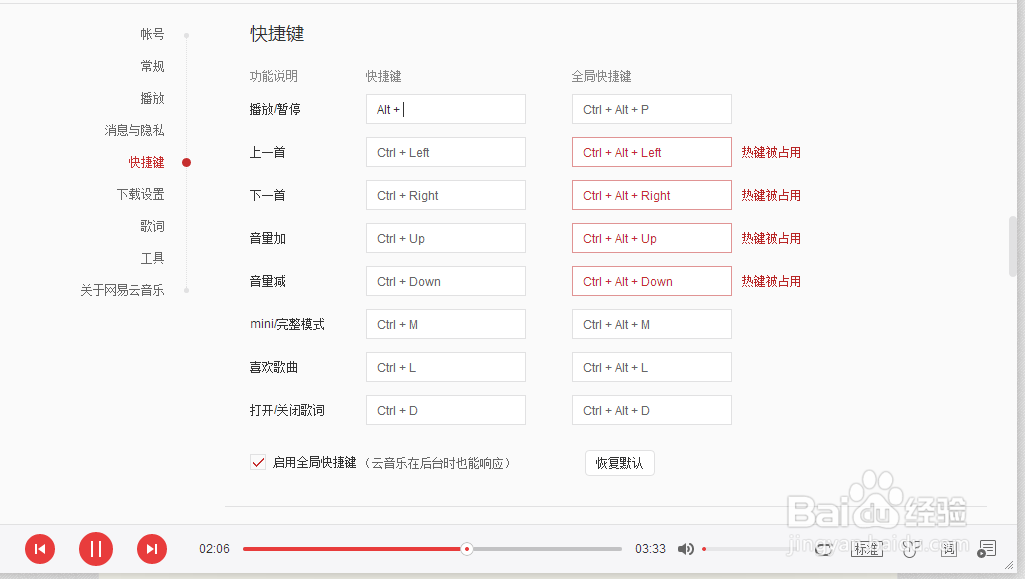Edit the global Ctrl + Alt + L field
The image size is (1025, 579).
click(x=652, y=367)
